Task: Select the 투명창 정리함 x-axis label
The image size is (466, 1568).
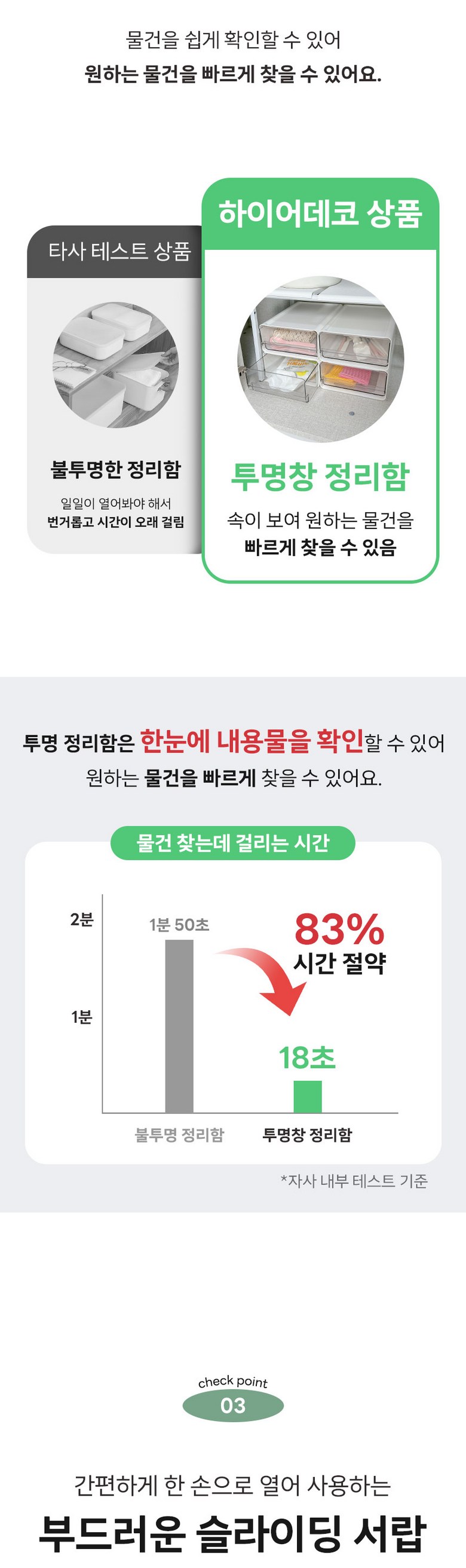Action: tap(307, 1135)
